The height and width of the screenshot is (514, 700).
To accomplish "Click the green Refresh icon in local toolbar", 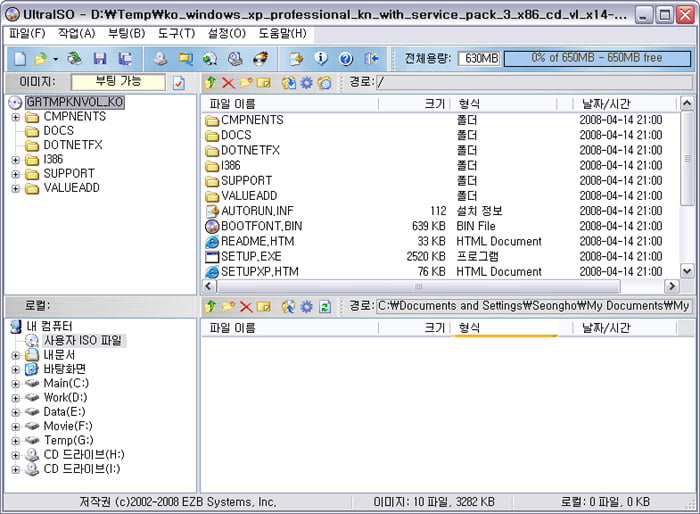I will (x=325, y=307).
